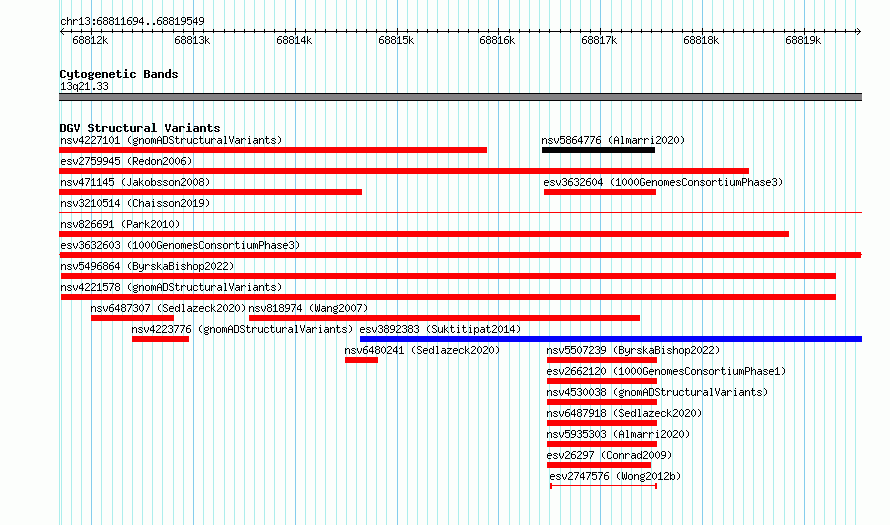Screen dimensions: 890x525
Task: Select the esv2747576 thin bracketed variant glyph
Action: (x=603, y=486)
